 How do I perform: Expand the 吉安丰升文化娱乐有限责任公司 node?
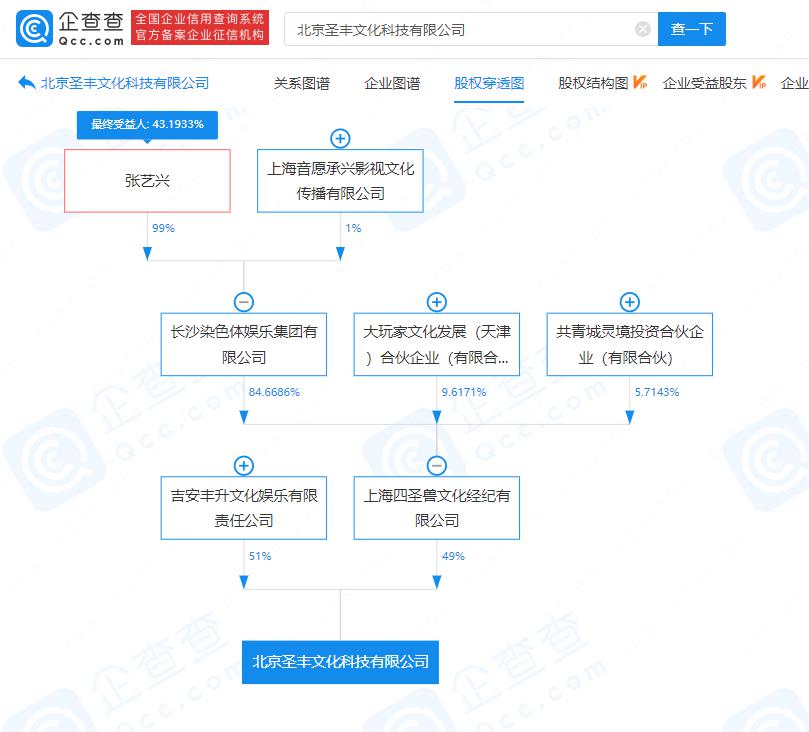point(243,465)
